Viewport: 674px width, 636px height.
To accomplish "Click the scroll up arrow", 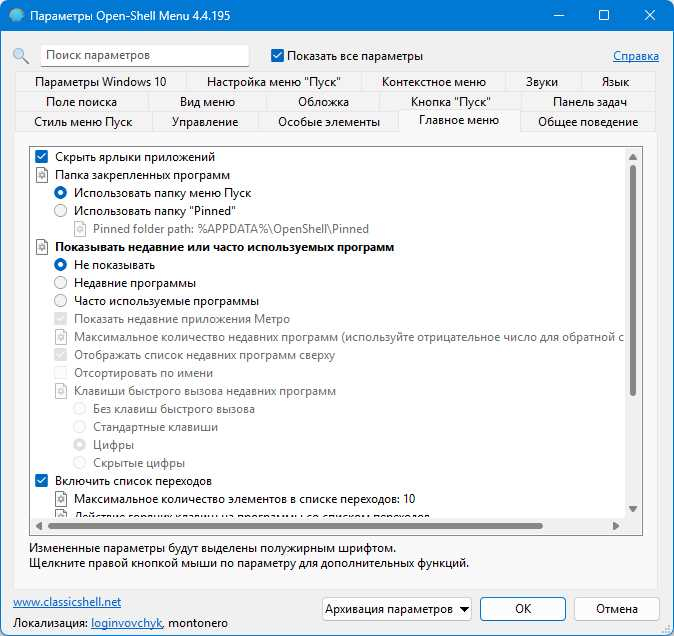I will (x=633, y=157).
